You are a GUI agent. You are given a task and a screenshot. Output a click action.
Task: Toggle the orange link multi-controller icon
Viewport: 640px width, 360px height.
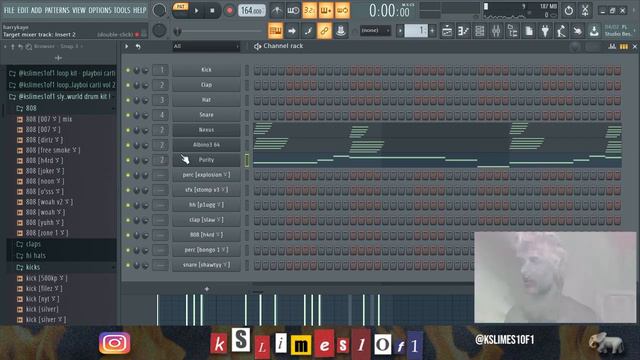point(324,31)
